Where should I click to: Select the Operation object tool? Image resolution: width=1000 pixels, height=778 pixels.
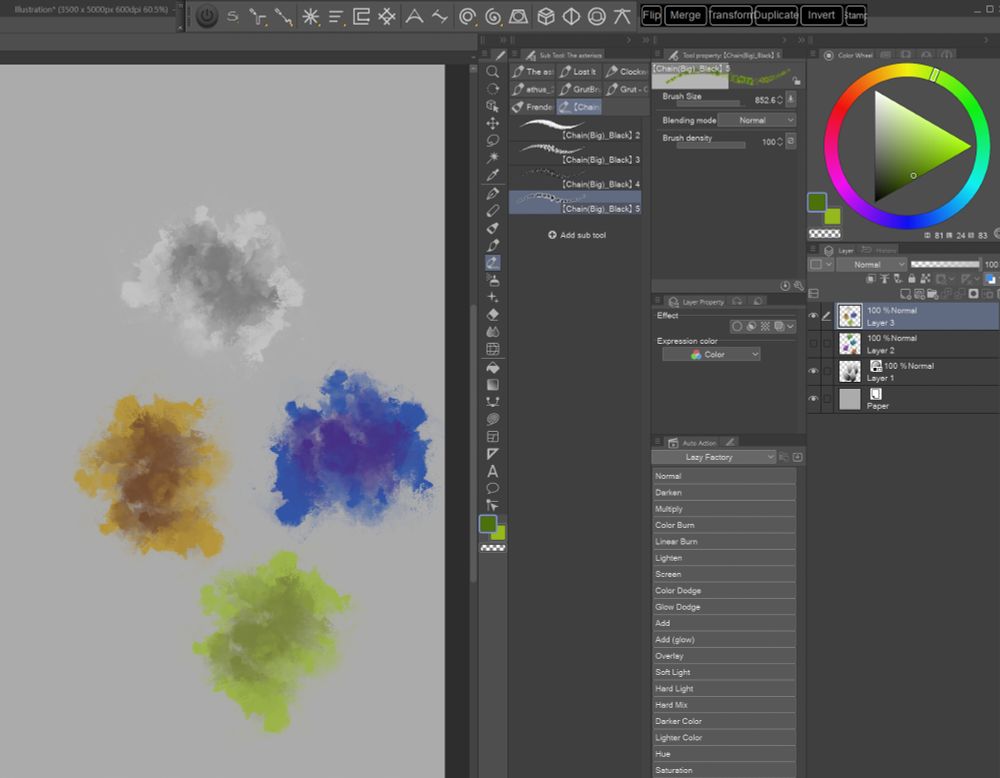tap(492, 106)
